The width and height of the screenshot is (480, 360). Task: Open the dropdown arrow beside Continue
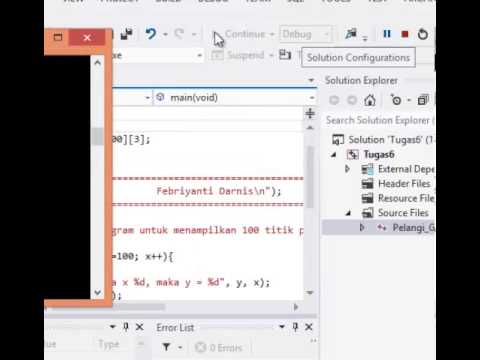pos(272,34)
